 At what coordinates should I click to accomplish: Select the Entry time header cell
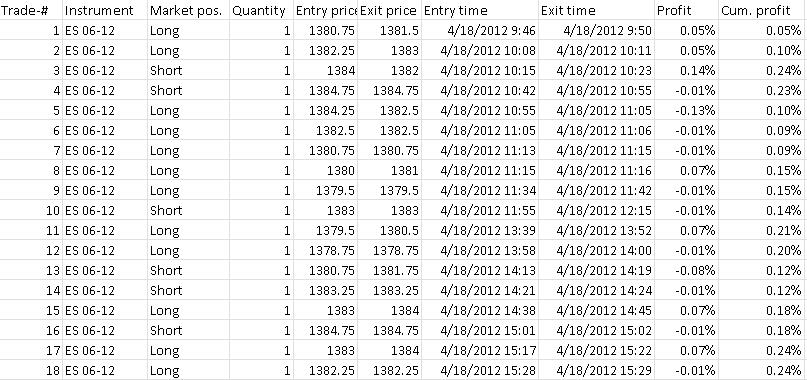[x=480, y=10]
